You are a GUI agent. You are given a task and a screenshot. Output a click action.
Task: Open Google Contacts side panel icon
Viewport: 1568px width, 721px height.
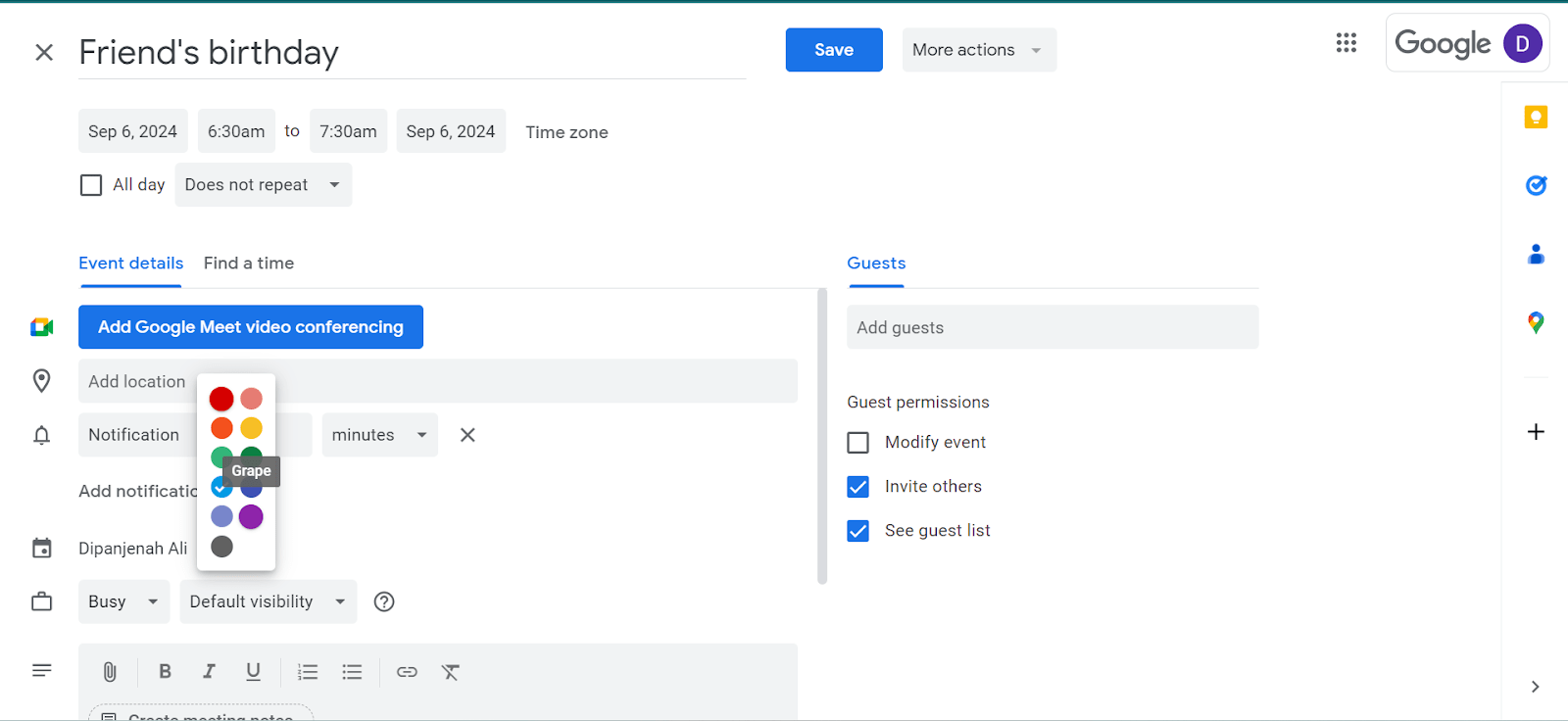[1536, 255]
